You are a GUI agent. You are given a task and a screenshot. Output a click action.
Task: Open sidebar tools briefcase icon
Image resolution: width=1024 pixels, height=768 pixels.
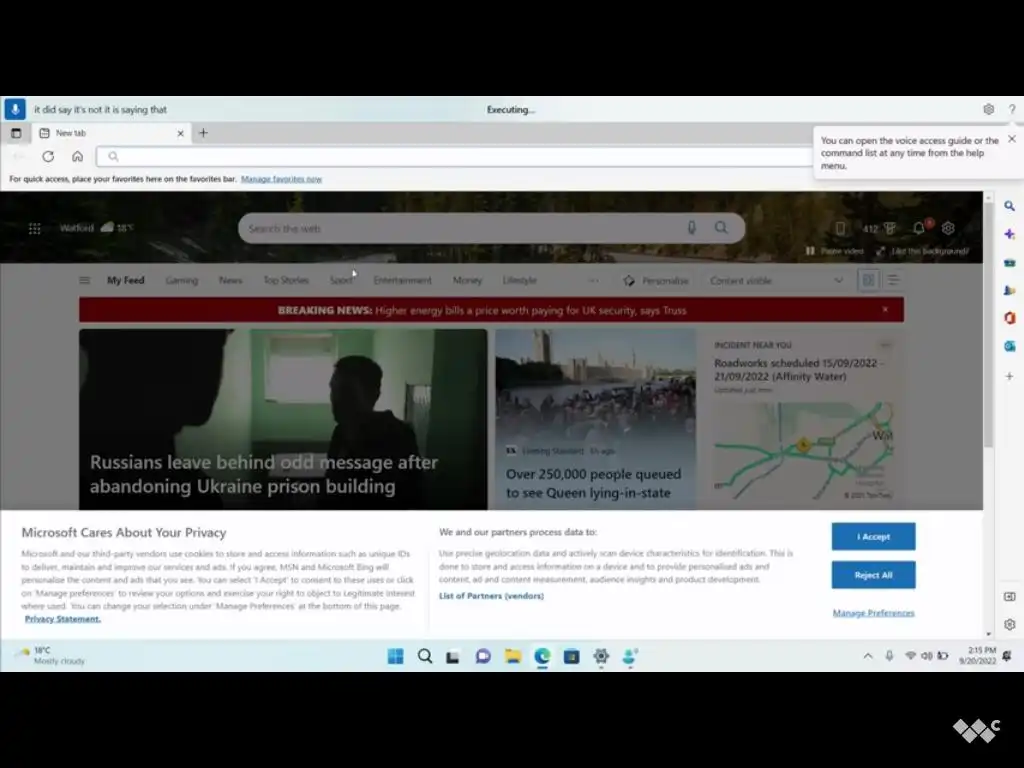point(1010,263)
